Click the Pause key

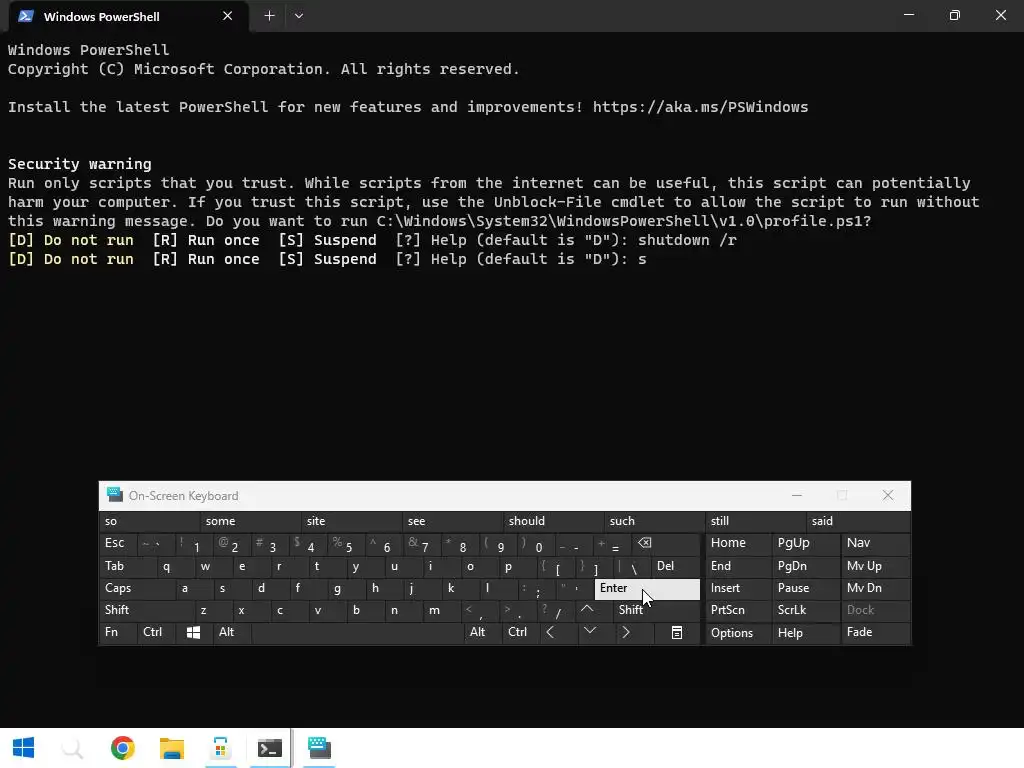(806, 588)
